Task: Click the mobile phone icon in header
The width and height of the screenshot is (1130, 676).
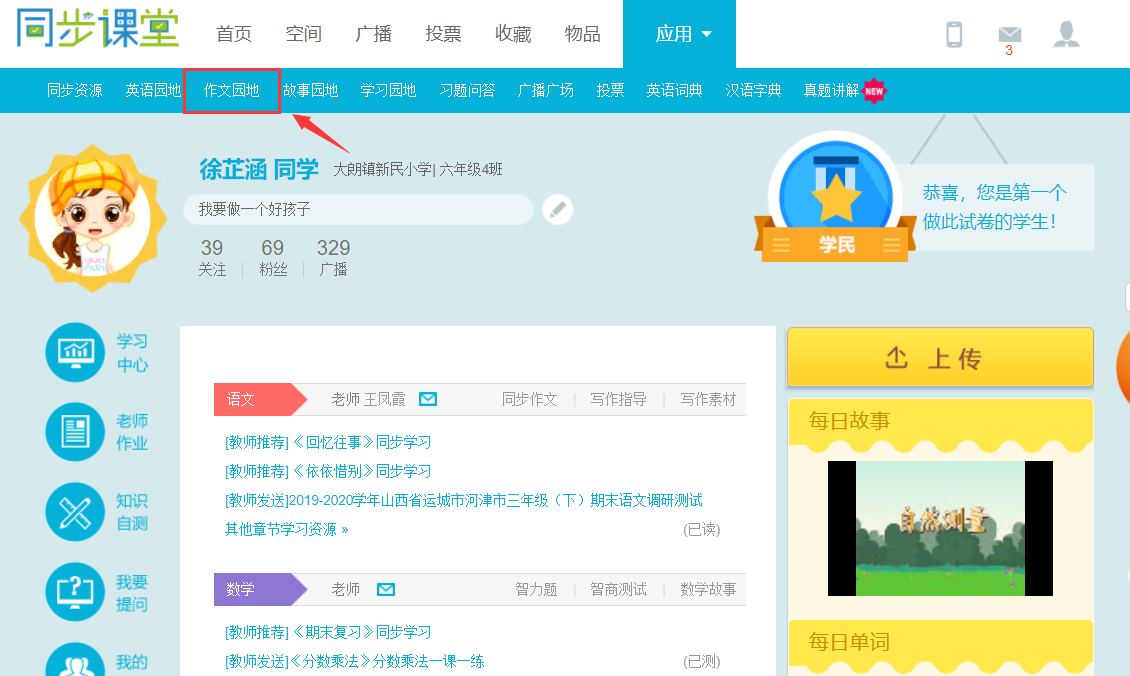Action: [x=954, y=35]
